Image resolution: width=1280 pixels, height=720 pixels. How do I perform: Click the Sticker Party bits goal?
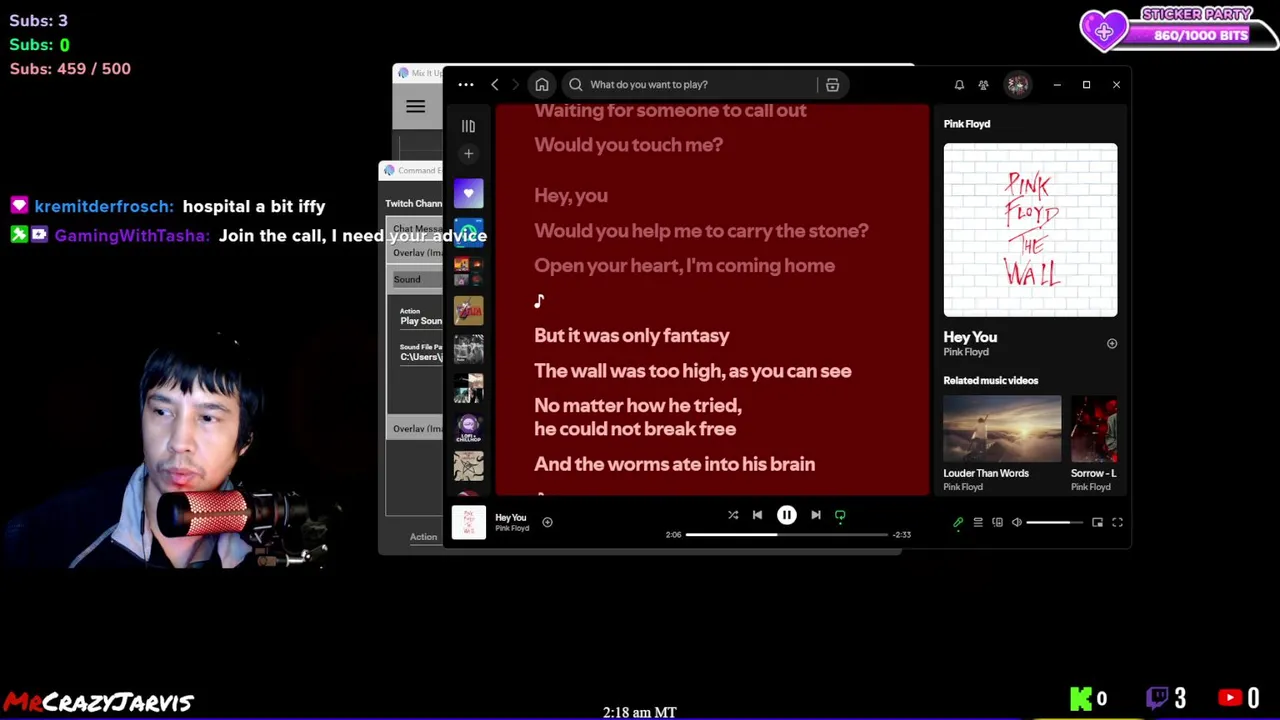point(1180,28)
